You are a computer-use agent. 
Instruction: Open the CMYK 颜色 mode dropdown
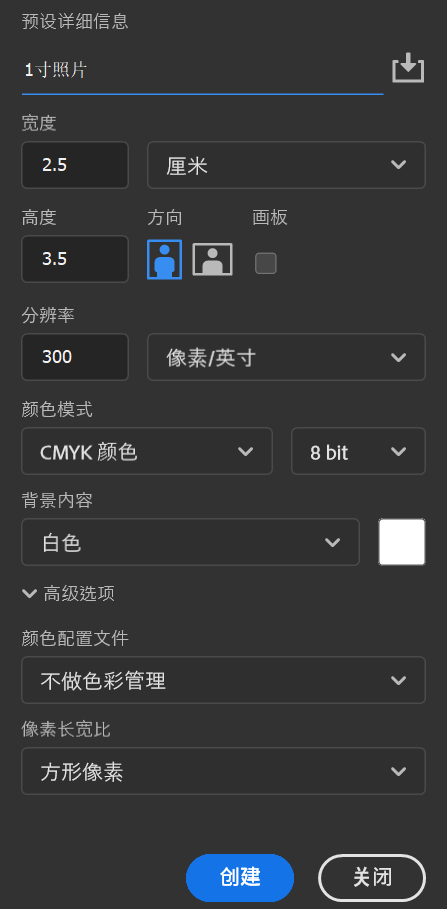(147, 451)
